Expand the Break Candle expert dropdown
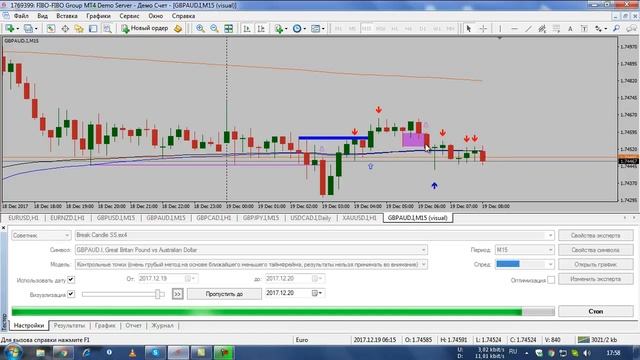Viewport: 640px width, 360px height. coord(550,236)
